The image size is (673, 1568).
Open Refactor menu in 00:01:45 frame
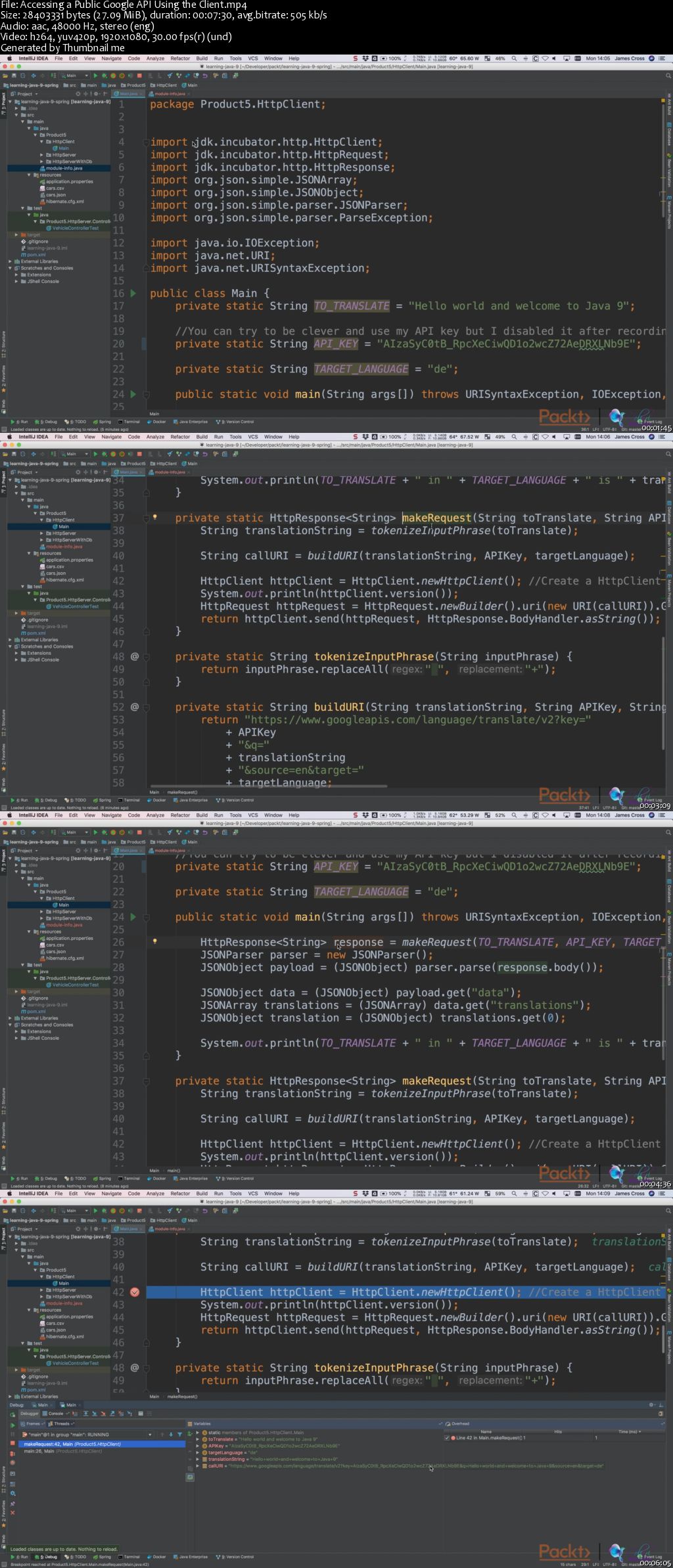[180, 58]
